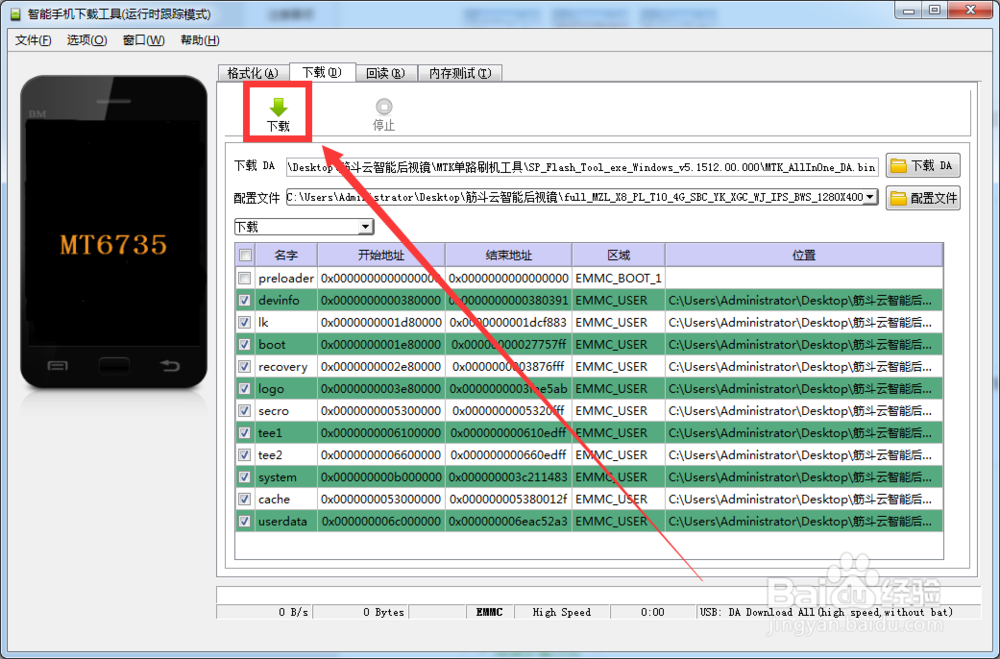This screenshot has width=1000, height=659.
Task: Maximize the flash tool window
Action: pos(935,10)
